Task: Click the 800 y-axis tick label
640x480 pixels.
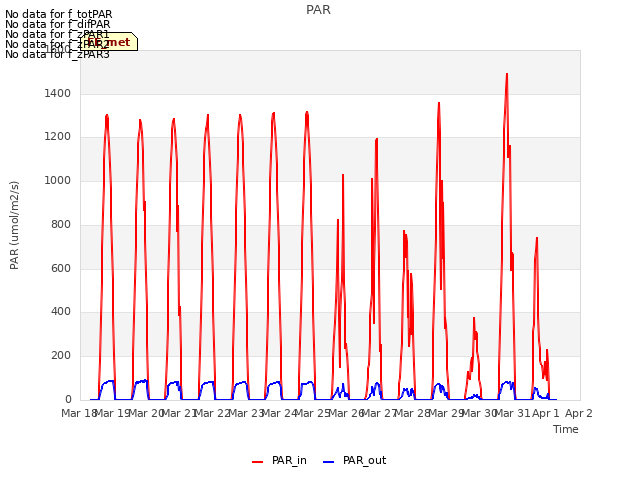Action: click(x=61, y=224)
